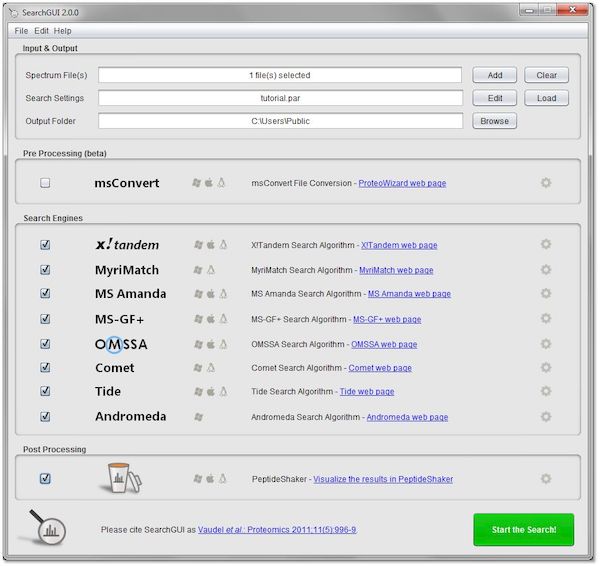The width and height of the screenshot is (600, 567).
Task: Open the X!Tandem web page link
Action: point(399,245)
